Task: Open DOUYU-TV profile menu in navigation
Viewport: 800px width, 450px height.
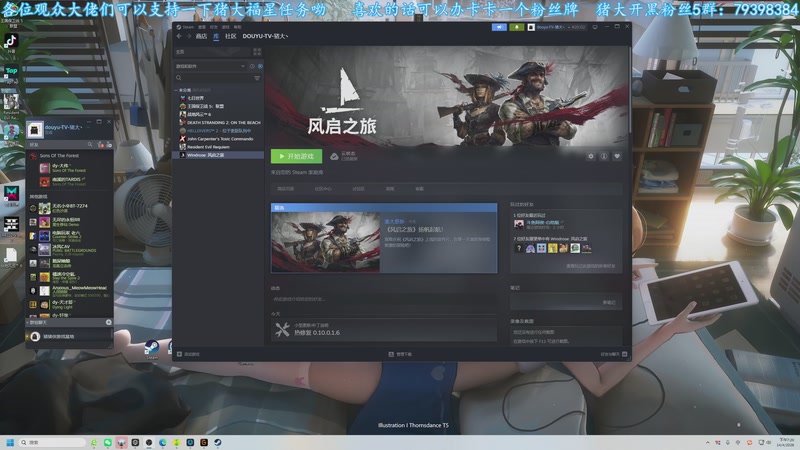Action: (x=265, y=36)
